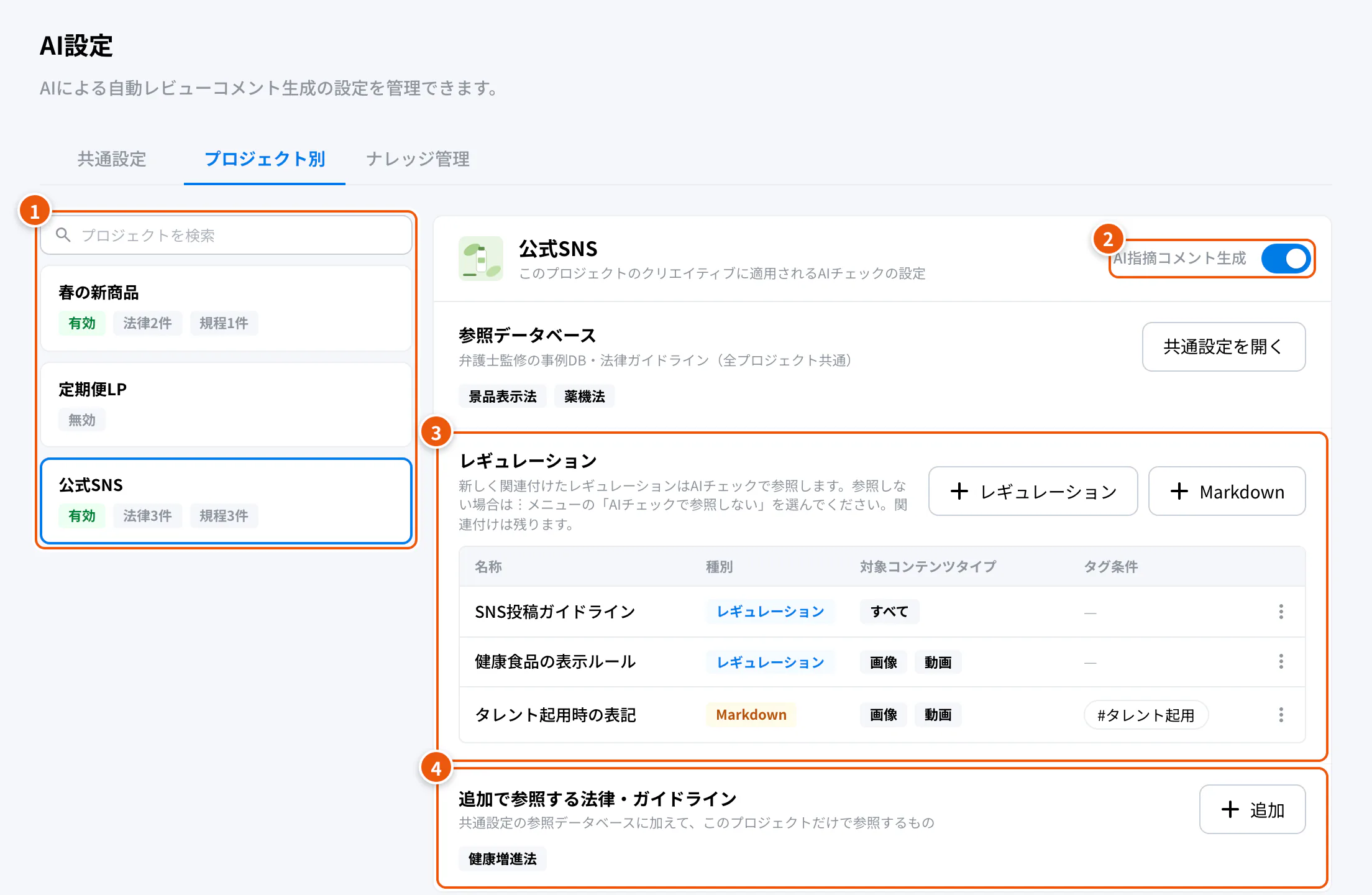Click the 健康増進法 tag
This screenshot has width=1372, height=895.
pos(502,859)
